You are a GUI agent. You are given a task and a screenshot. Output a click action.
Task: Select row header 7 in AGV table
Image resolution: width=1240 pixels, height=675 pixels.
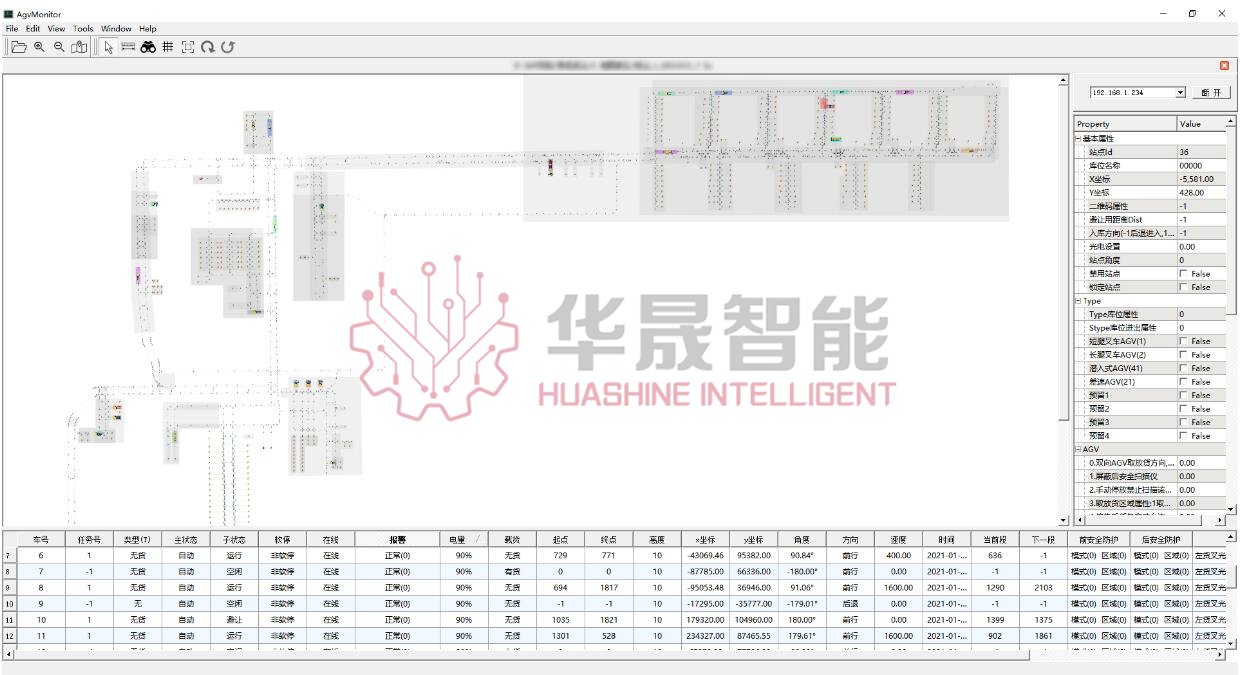click(x=9, y=555)
